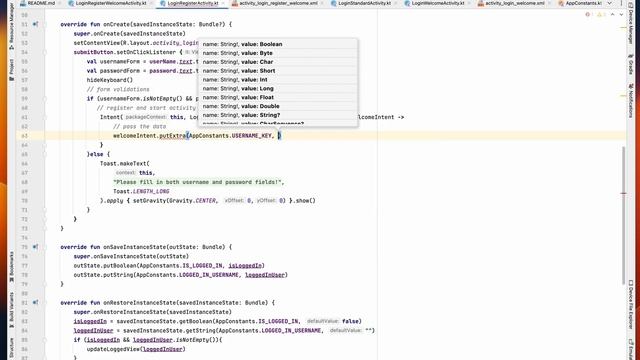Select the 'value: Int' overload hint
This screenshot has width=640, height=360.
(x=278, y=80)
